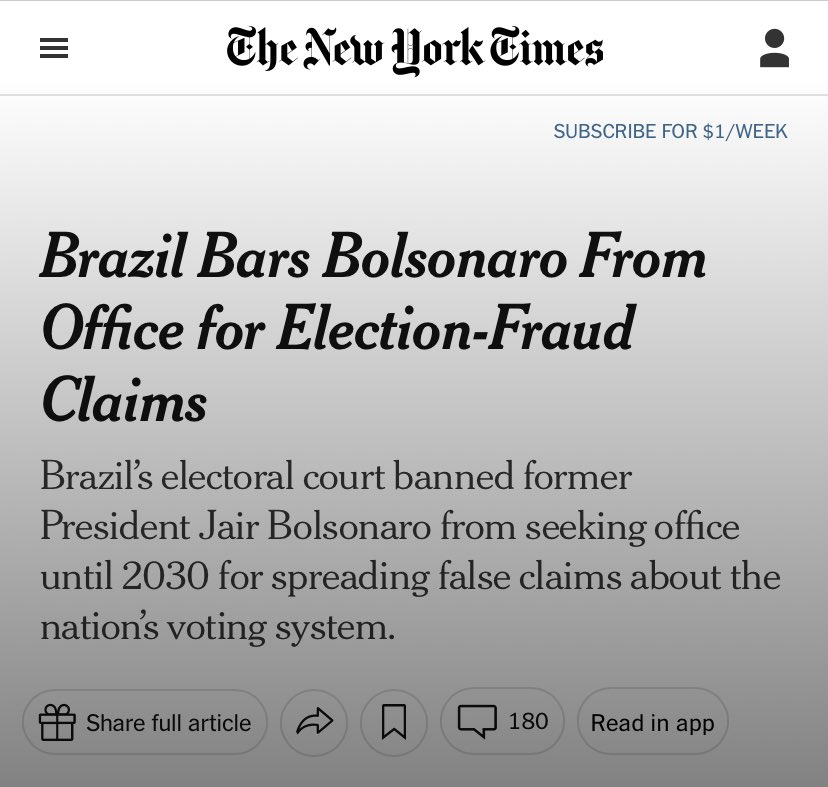Click the word Election-Fraud in the headline

click(x=456, y=330)
